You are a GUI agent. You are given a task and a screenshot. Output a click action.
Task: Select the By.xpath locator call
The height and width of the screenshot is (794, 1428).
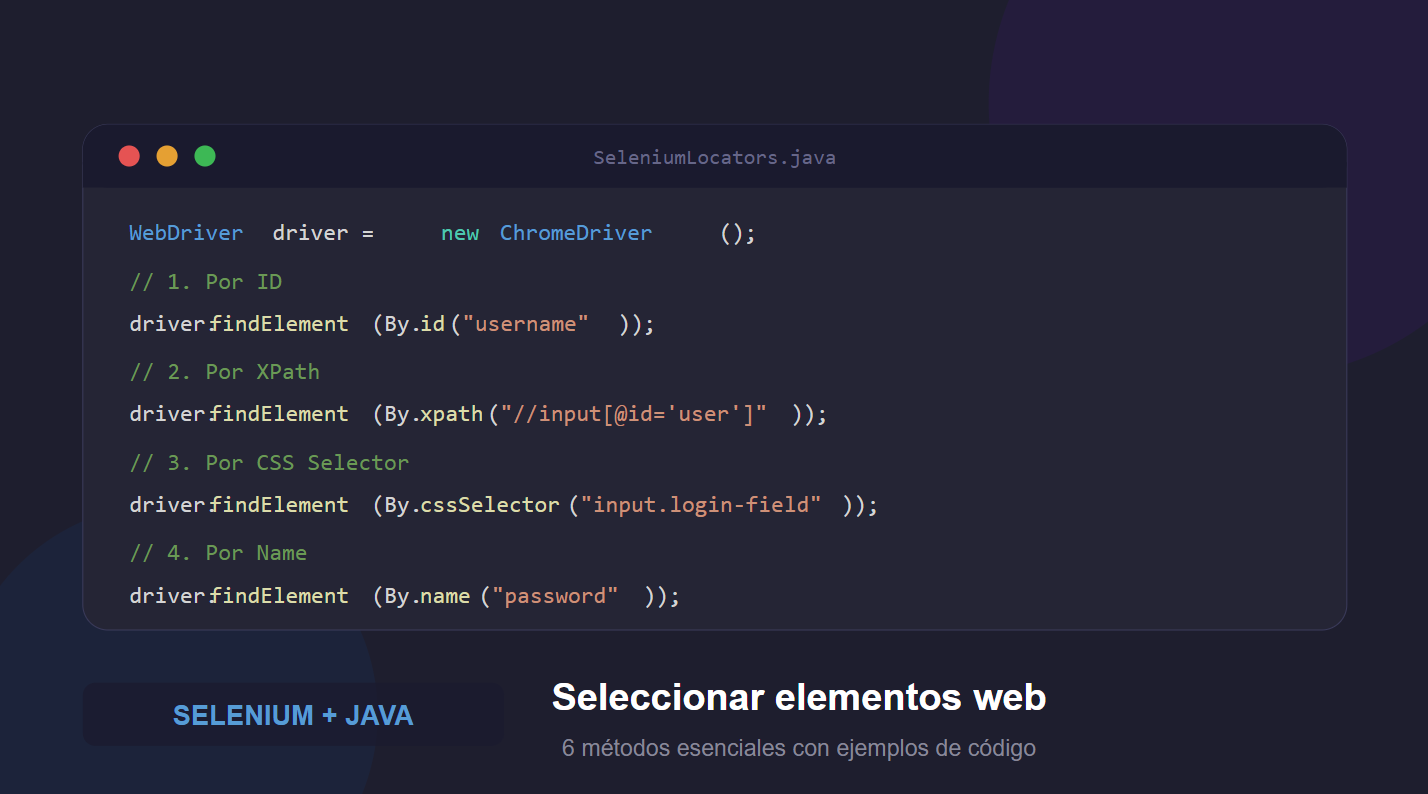coord(432,413)
